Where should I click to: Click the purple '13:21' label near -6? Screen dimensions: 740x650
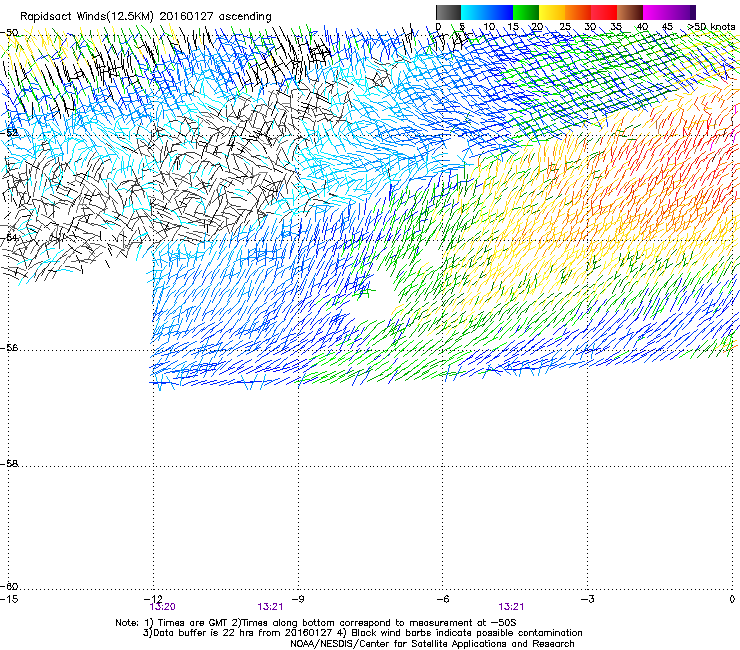[x=511, y=607]
